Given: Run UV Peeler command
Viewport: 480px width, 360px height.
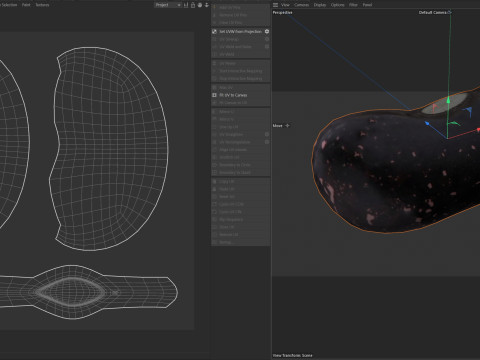Looking at the screenshot, I should pyautogui.click(x=240, y=63).
